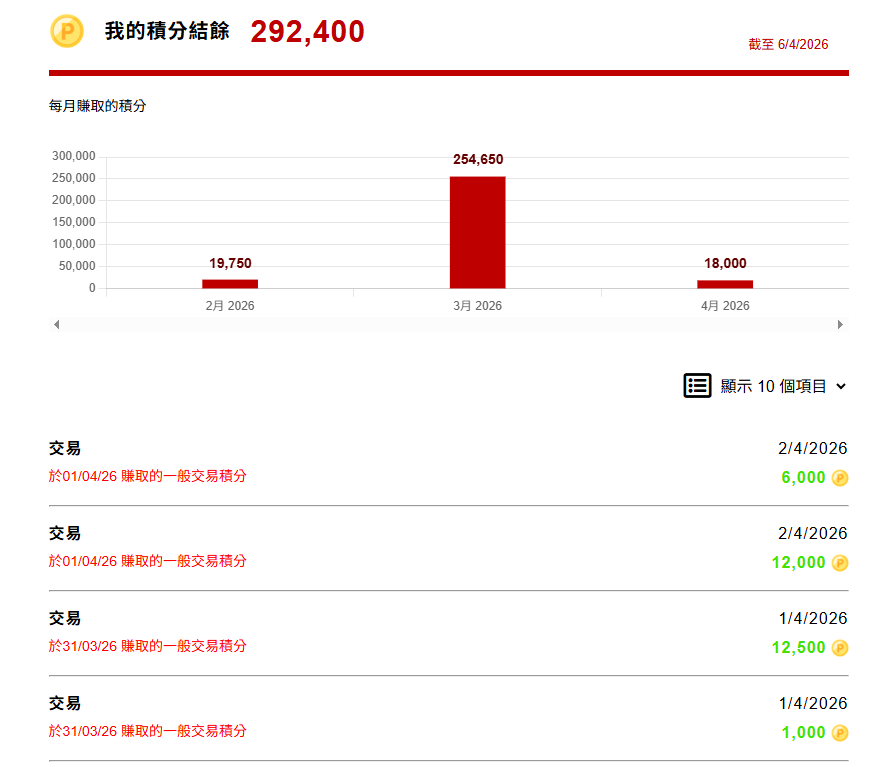Screen dimensions: 876x767
Task: Click the 於01/04/26 description for 6,000 points
Action: coord(147,477)
